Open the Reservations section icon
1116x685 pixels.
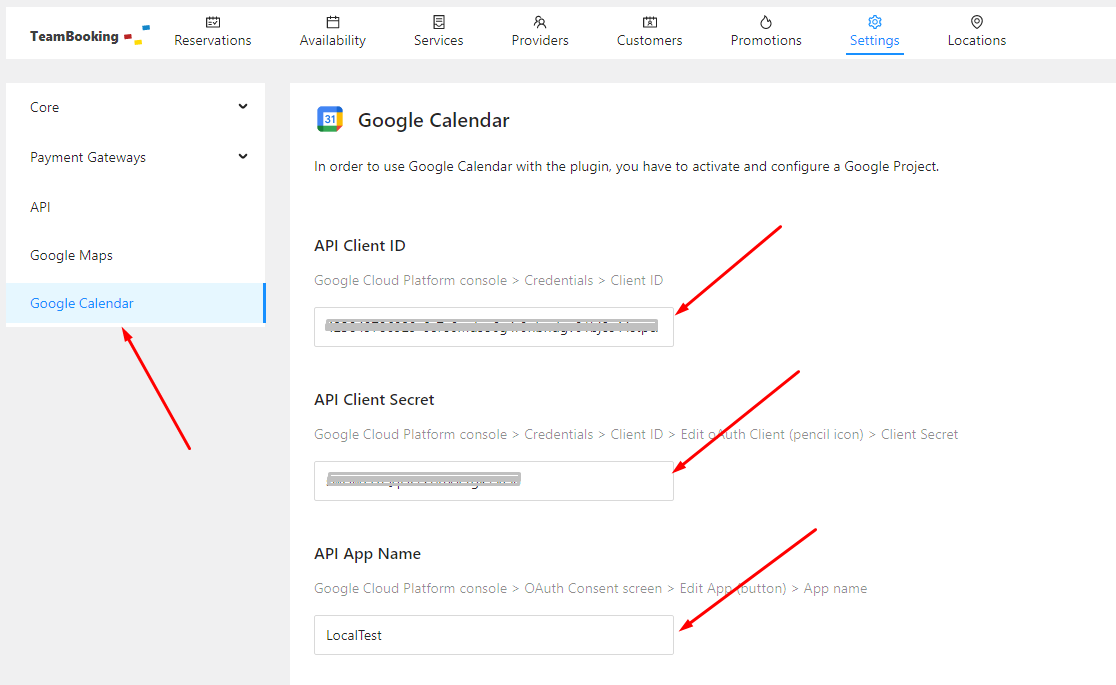[213, 20]
